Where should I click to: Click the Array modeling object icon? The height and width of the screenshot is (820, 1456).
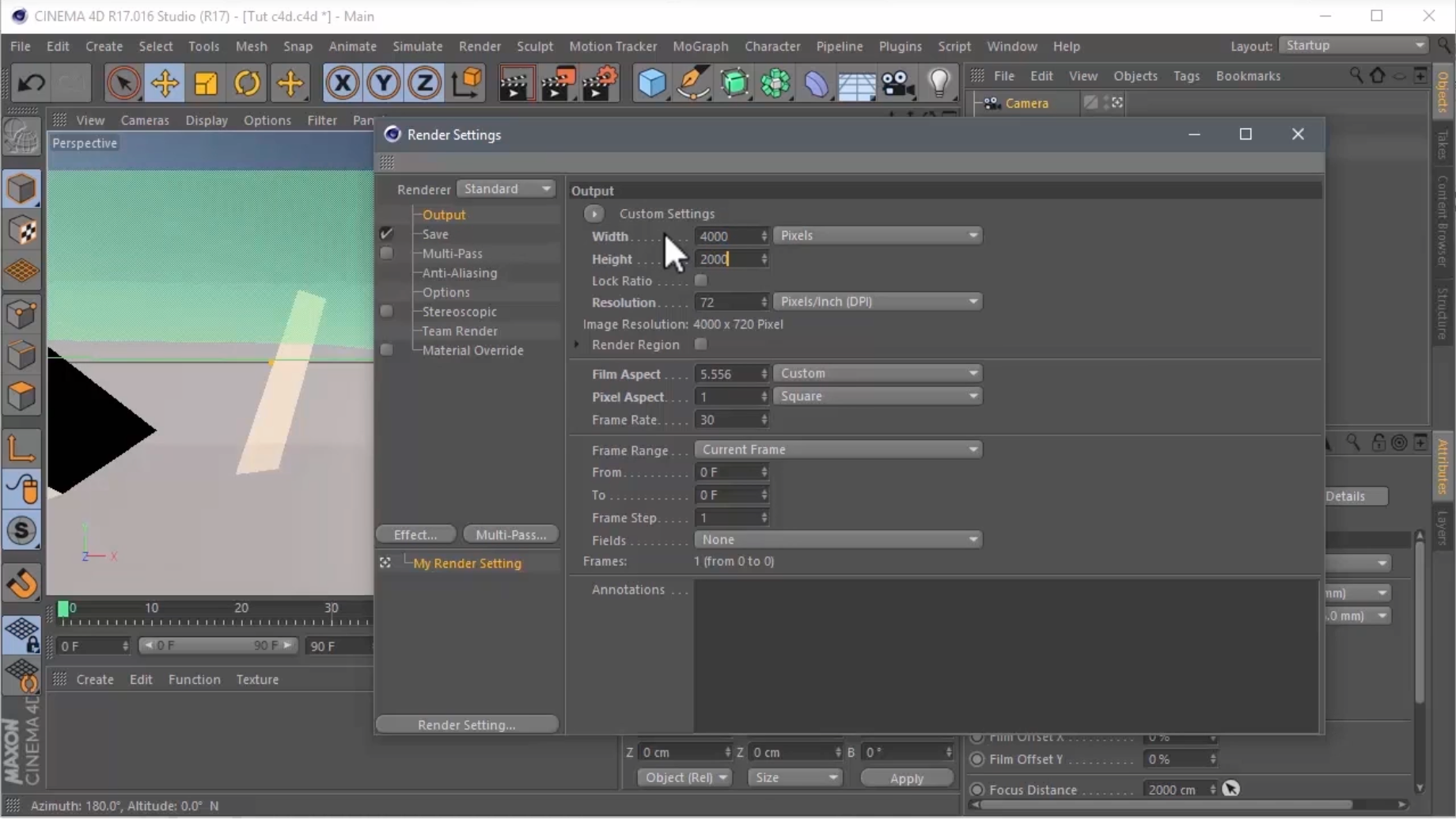(775, 83)
